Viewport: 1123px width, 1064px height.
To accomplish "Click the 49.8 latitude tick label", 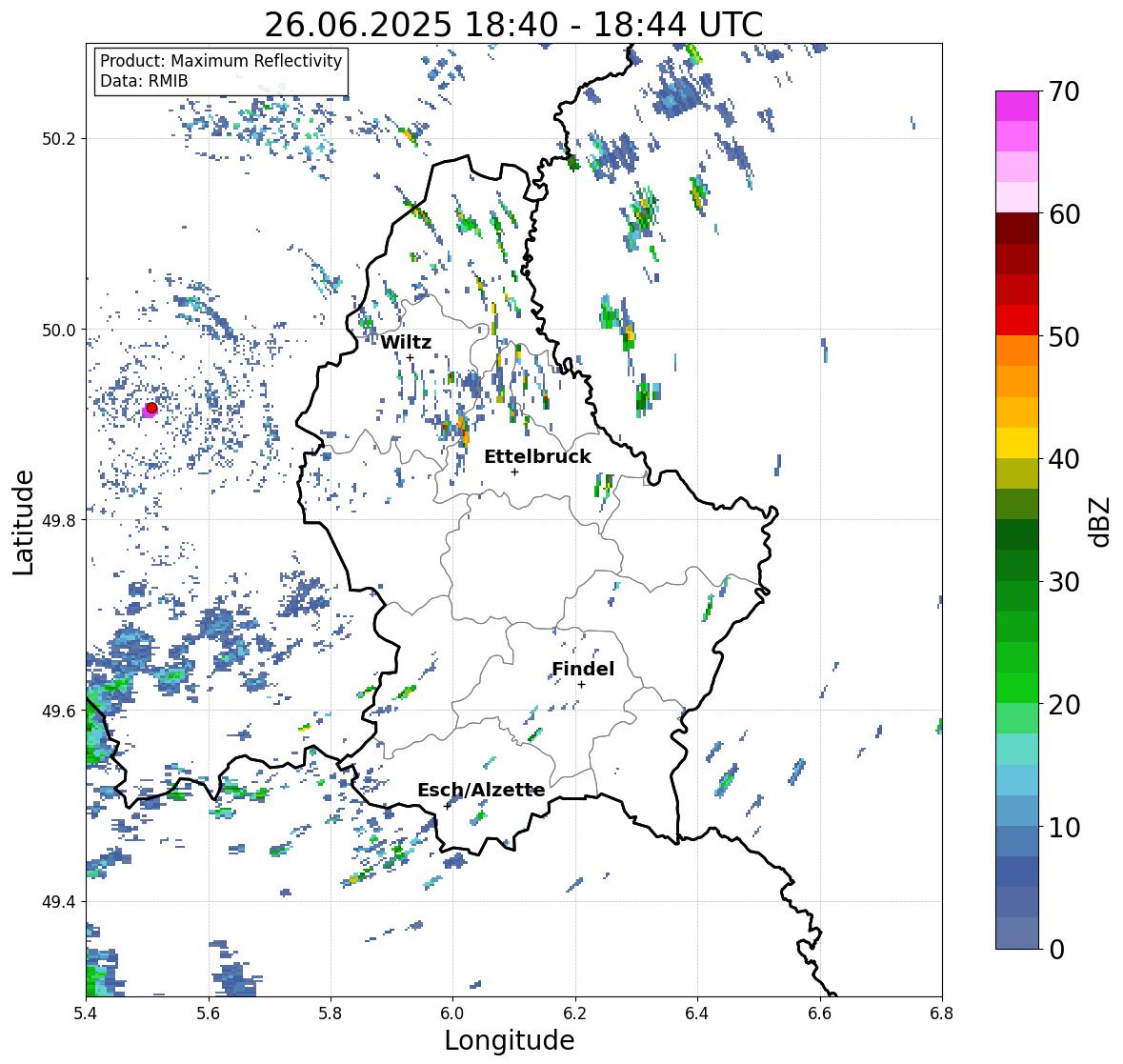I will tap(59, 520).
